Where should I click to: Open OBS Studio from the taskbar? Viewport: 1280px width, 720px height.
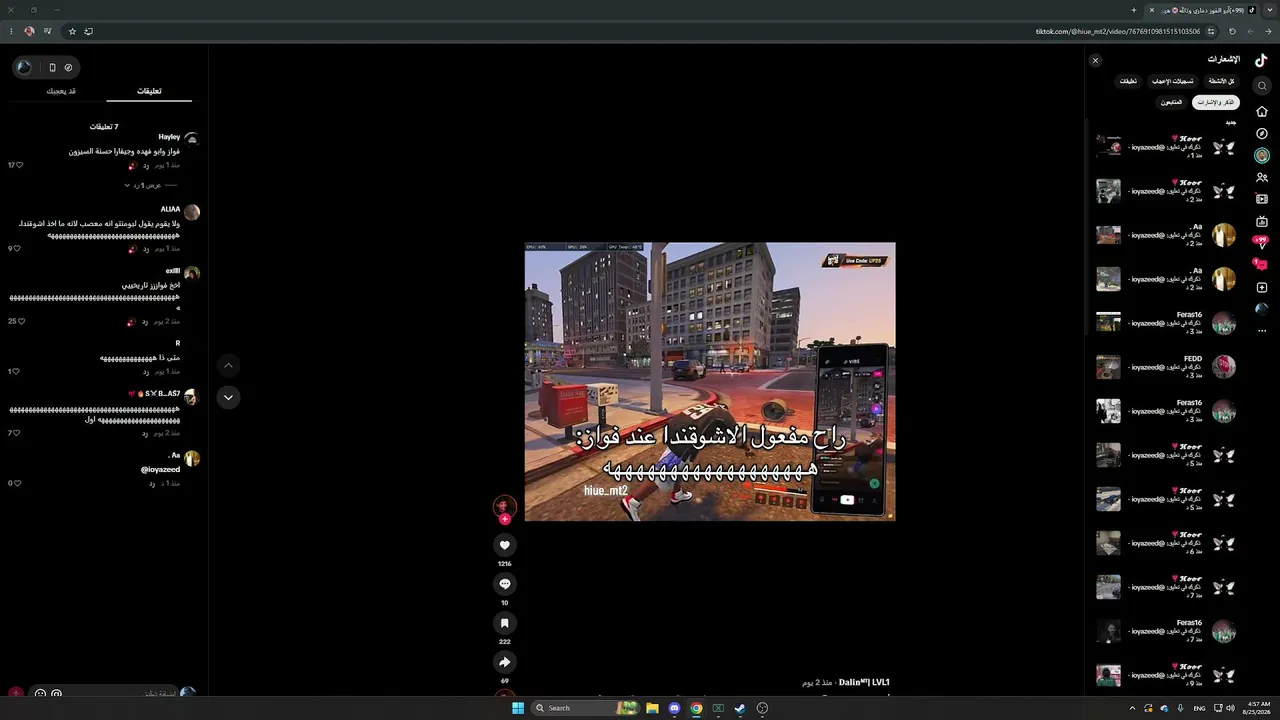click(x=762, y=708)
